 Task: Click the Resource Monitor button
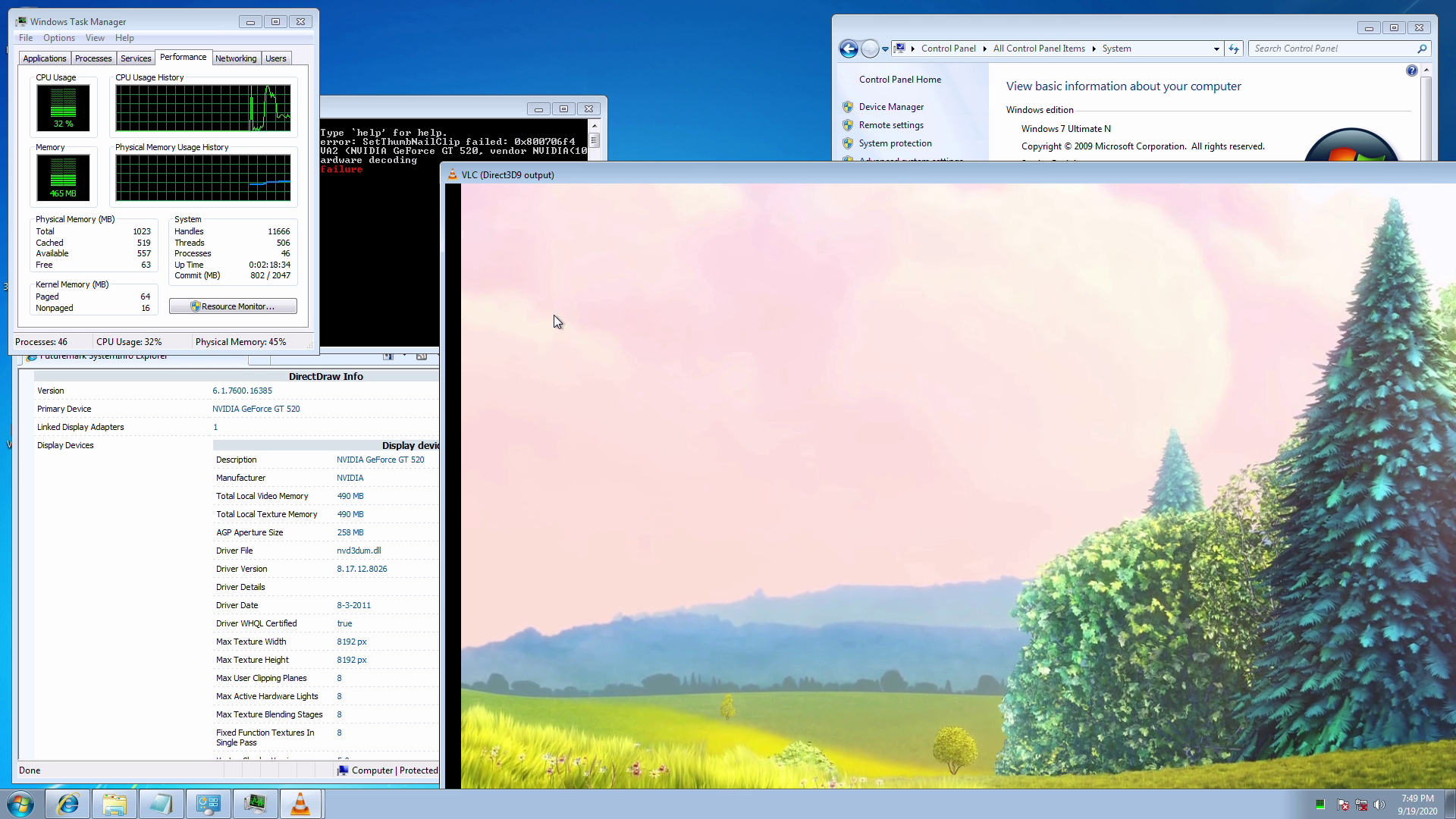[233, 306]
